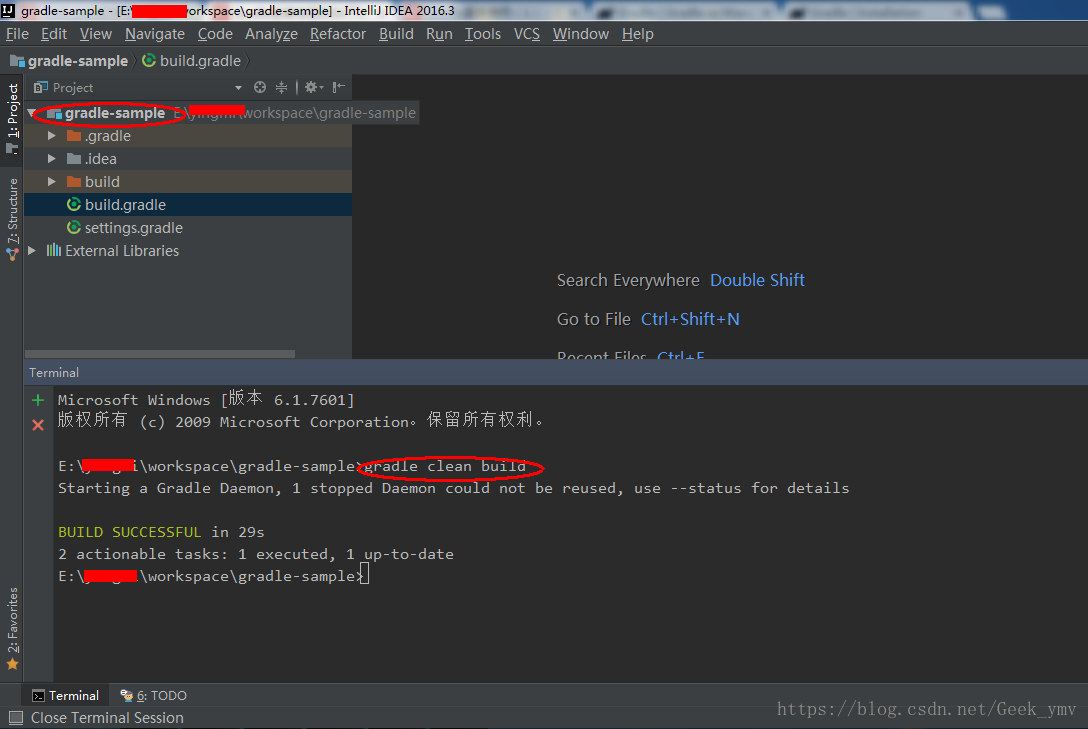Viewport: 1088px width, 729px height.
Task: Open the Analyze menu
Action: coord(271,34)
